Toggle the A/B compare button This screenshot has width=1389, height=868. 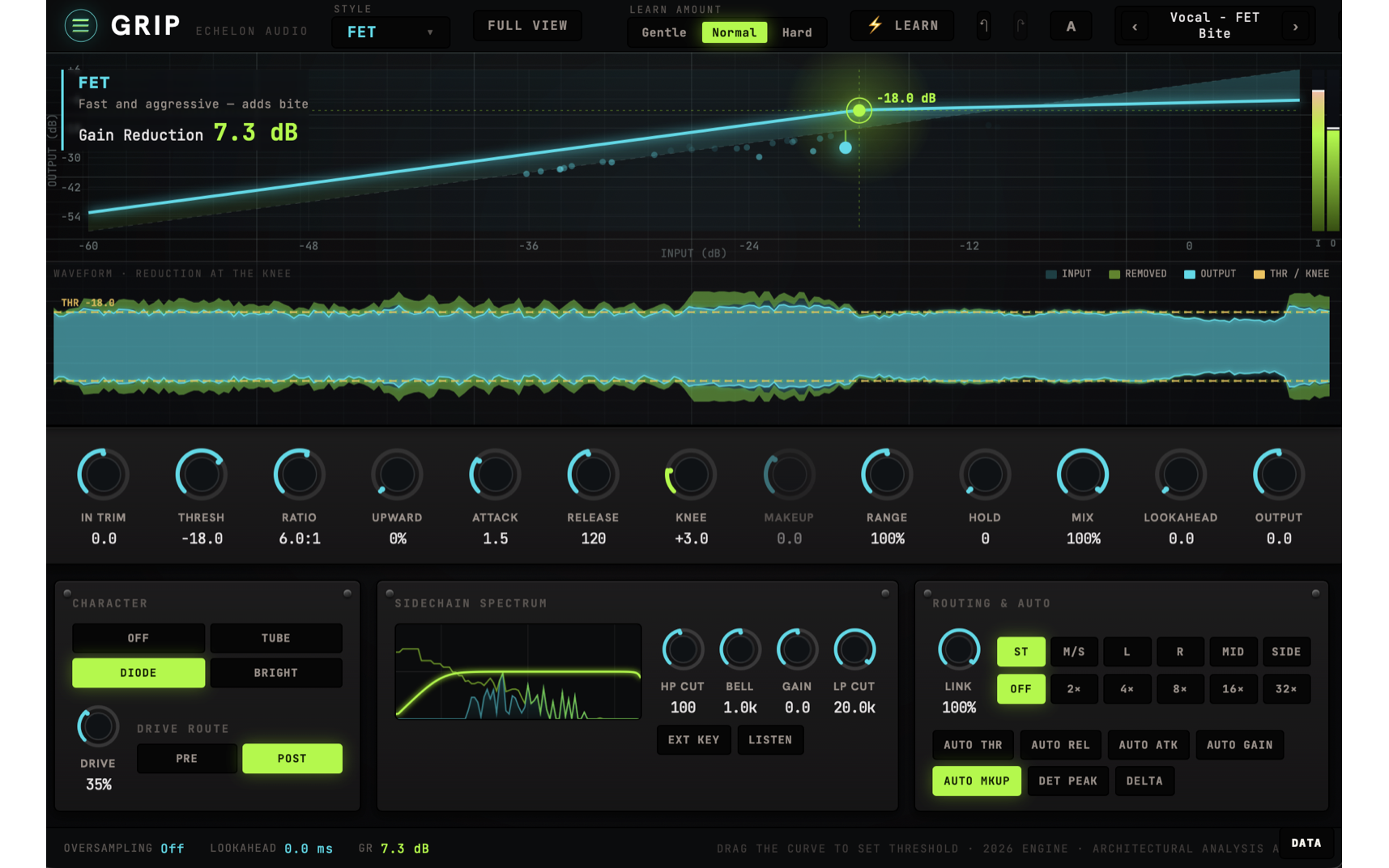pos(1071,26)
